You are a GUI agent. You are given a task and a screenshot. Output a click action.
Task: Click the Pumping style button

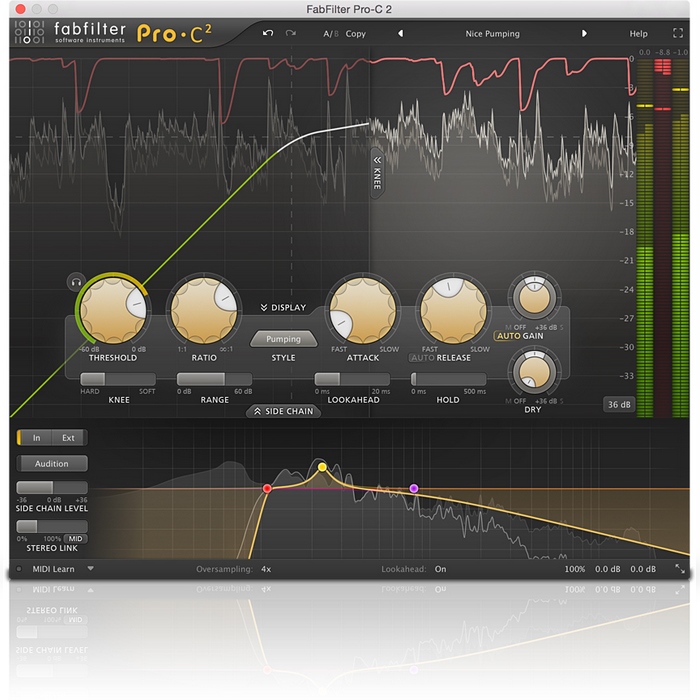(x=283, y=339)
